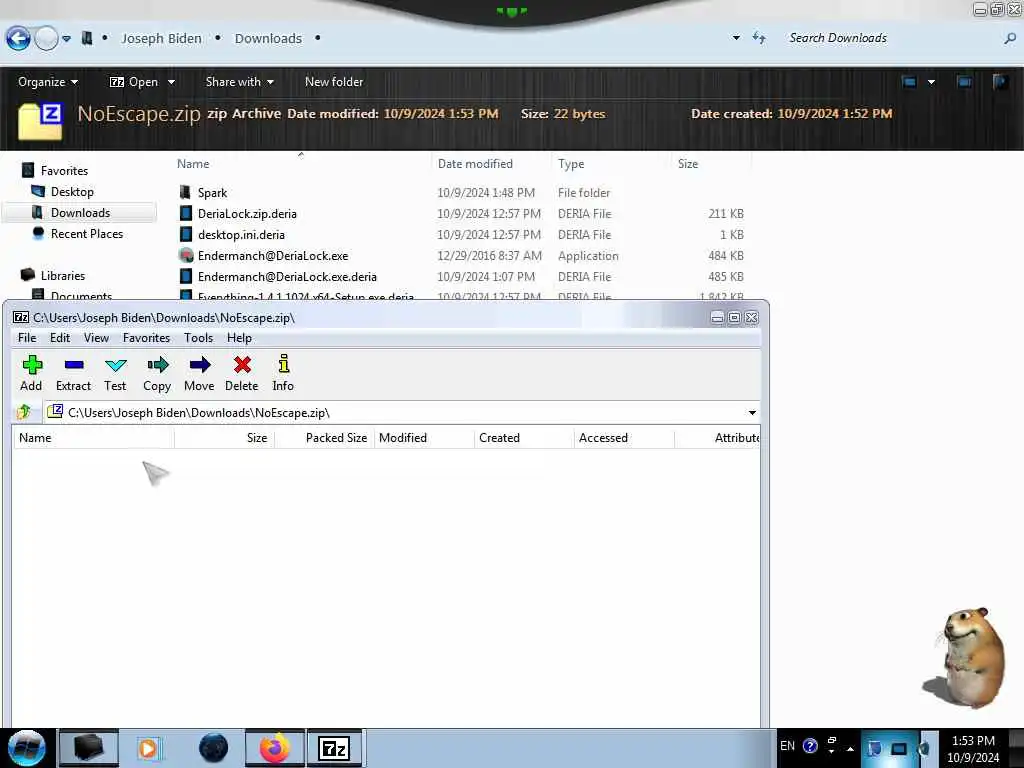Viewport: 1024px width, 768px height.
Task: Open the Organize dropdown menu
Action: coord(48,82)
